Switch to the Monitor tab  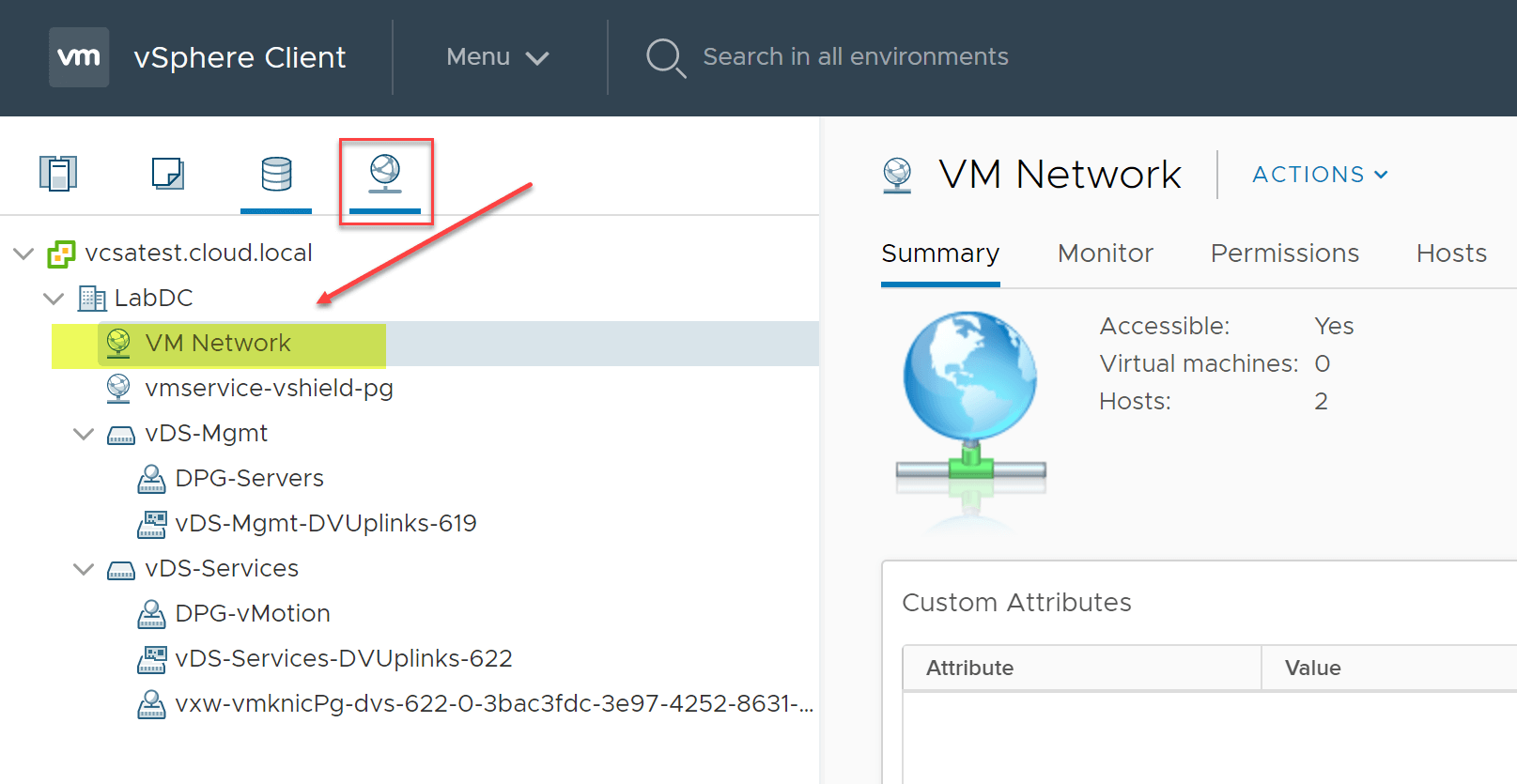pyautogui.click(x=1105, y=254)
